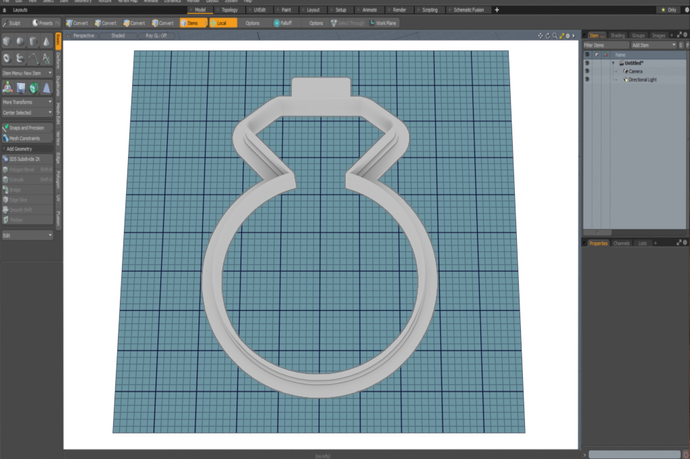Image resolution: width=690 pixels, height=459 pixels.
Task: Click the third Convert button
Action: 135,23
